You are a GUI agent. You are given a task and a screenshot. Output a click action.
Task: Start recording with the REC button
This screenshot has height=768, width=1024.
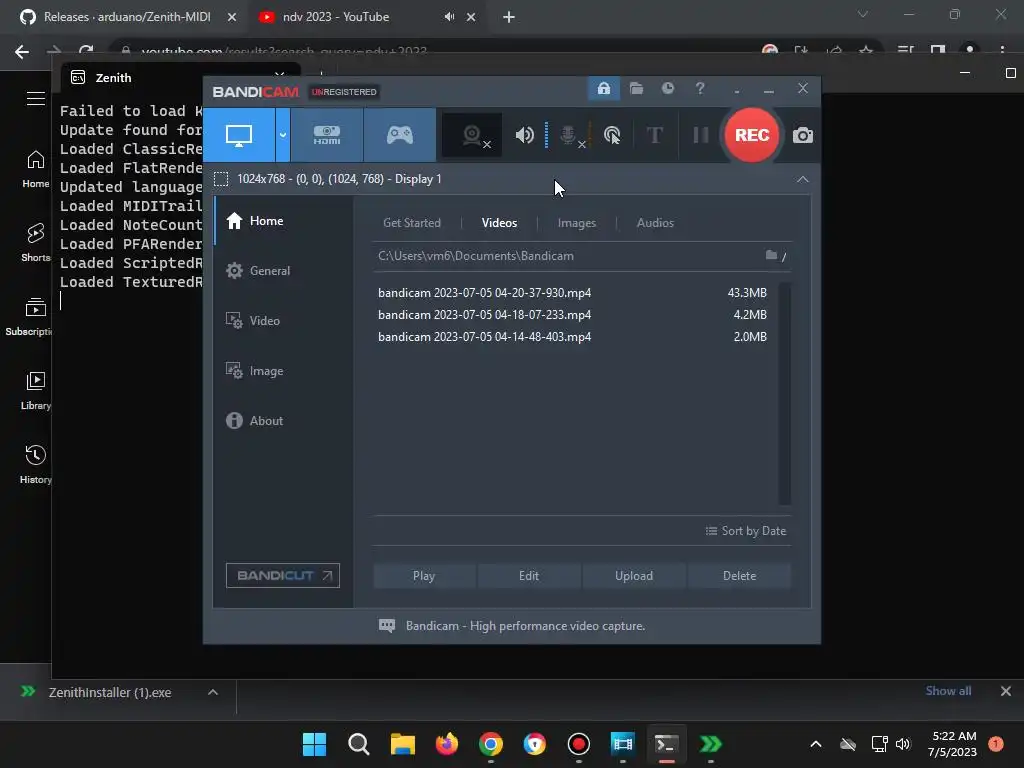pyautogui.click(x=752, y=135)
